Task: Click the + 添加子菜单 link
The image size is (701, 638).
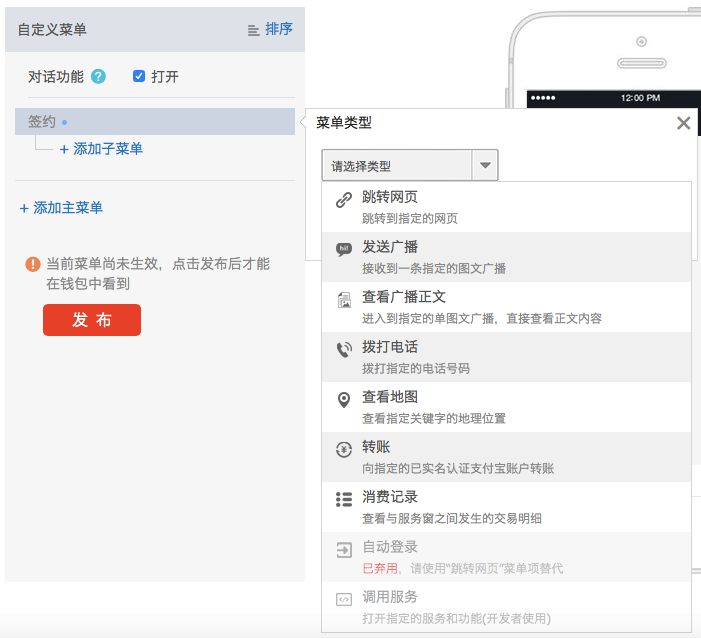Action: pos(101,149)
